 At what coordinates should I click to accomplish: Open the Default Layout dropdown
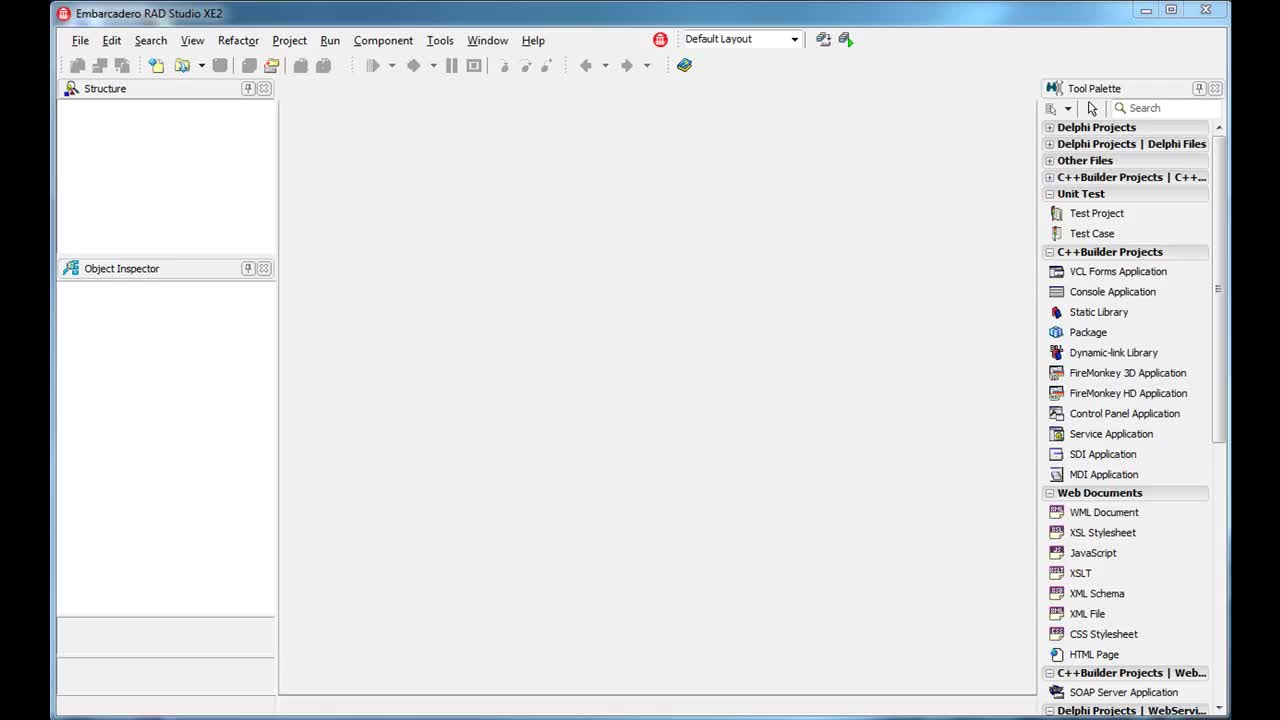pyautogui.click(x=795, y=40)
